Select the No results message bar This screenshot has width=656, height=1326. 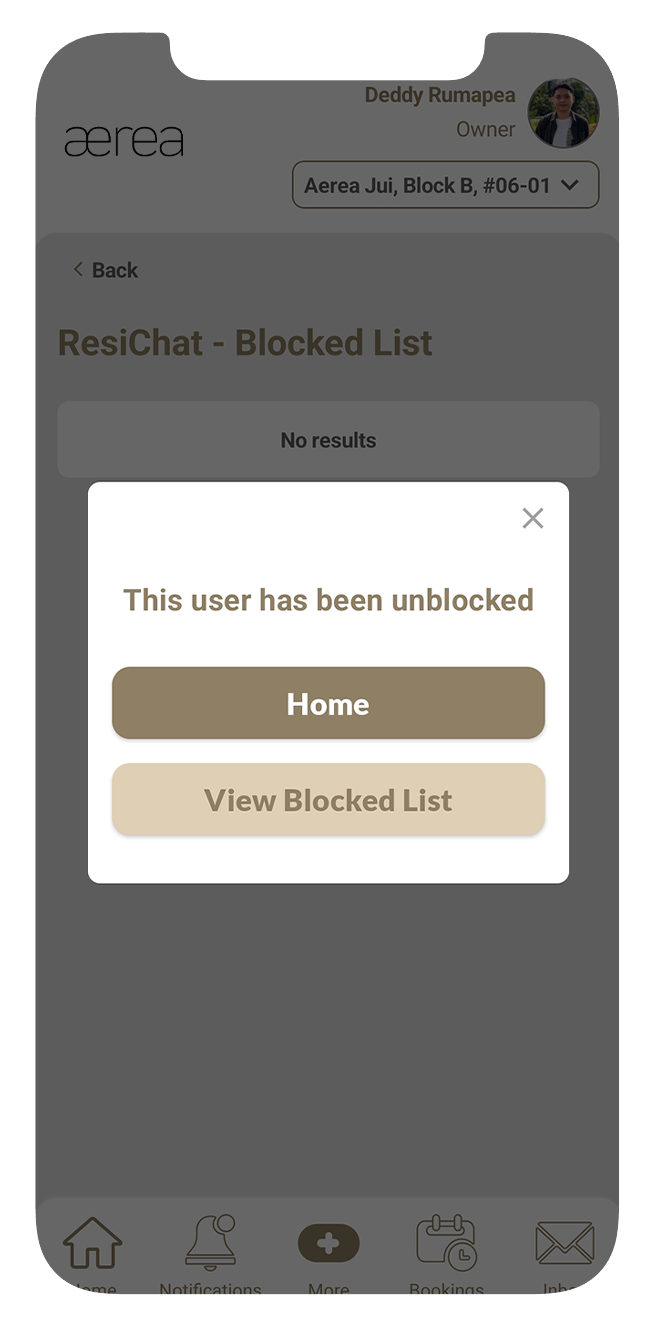(328, 440)
